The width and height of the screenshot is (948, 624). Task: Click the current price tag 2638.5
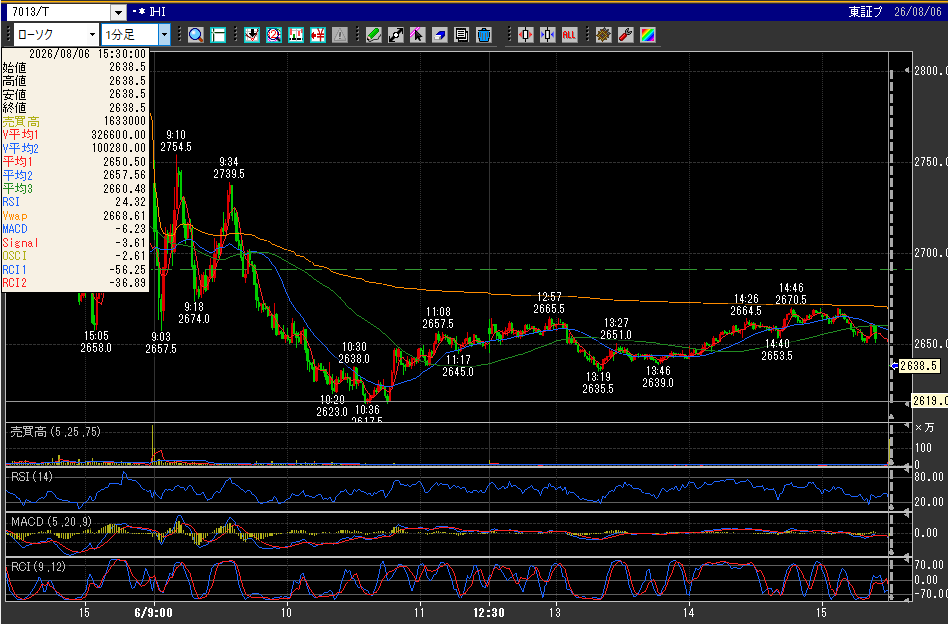coord(918,366)
